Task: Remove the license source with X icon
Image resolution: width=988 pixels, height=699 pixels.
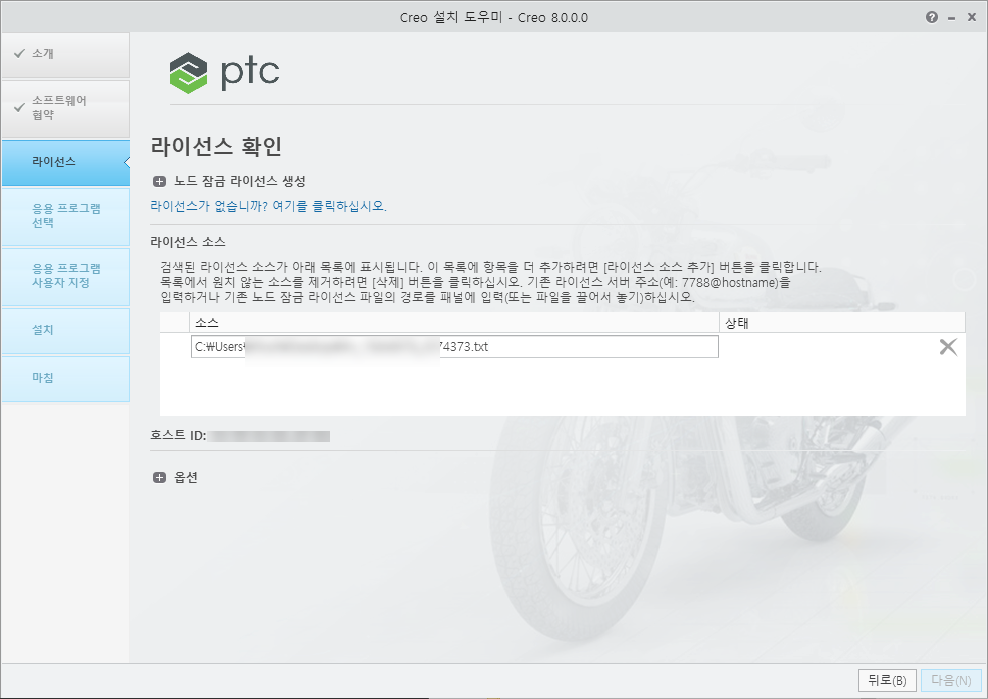Action: 948,347
